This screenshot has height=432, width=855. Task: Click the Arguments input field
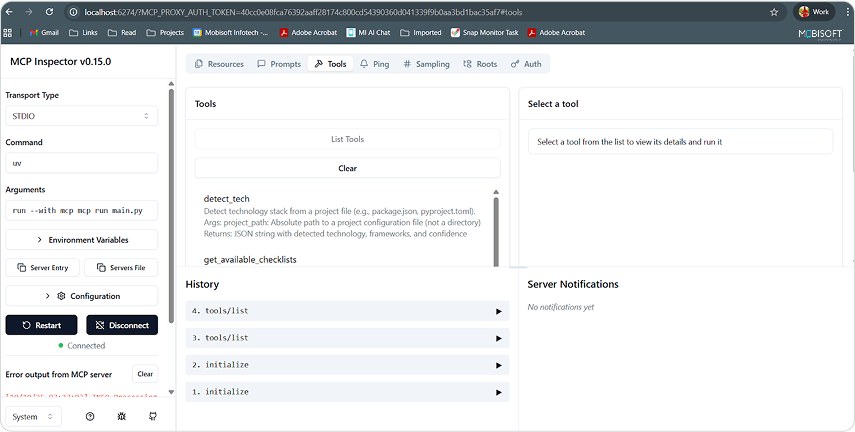coord(81,211)
